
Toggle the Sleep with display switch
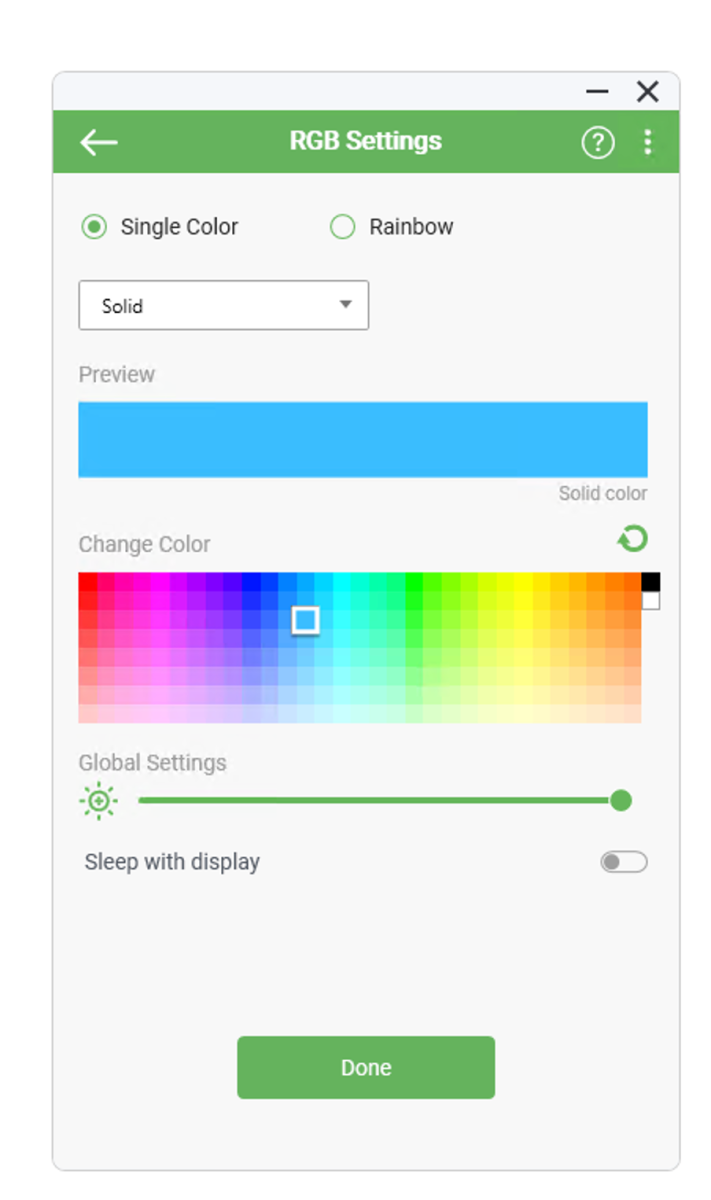coord(624,862)
